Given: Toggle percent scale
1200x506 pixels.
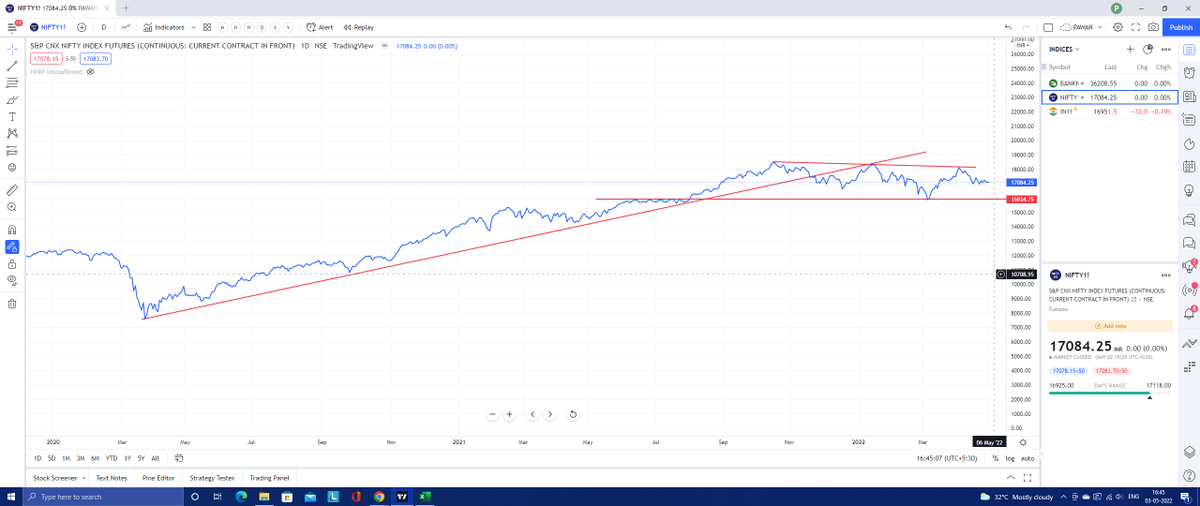Looking at the screenshot, I should (x=995, y=458).
